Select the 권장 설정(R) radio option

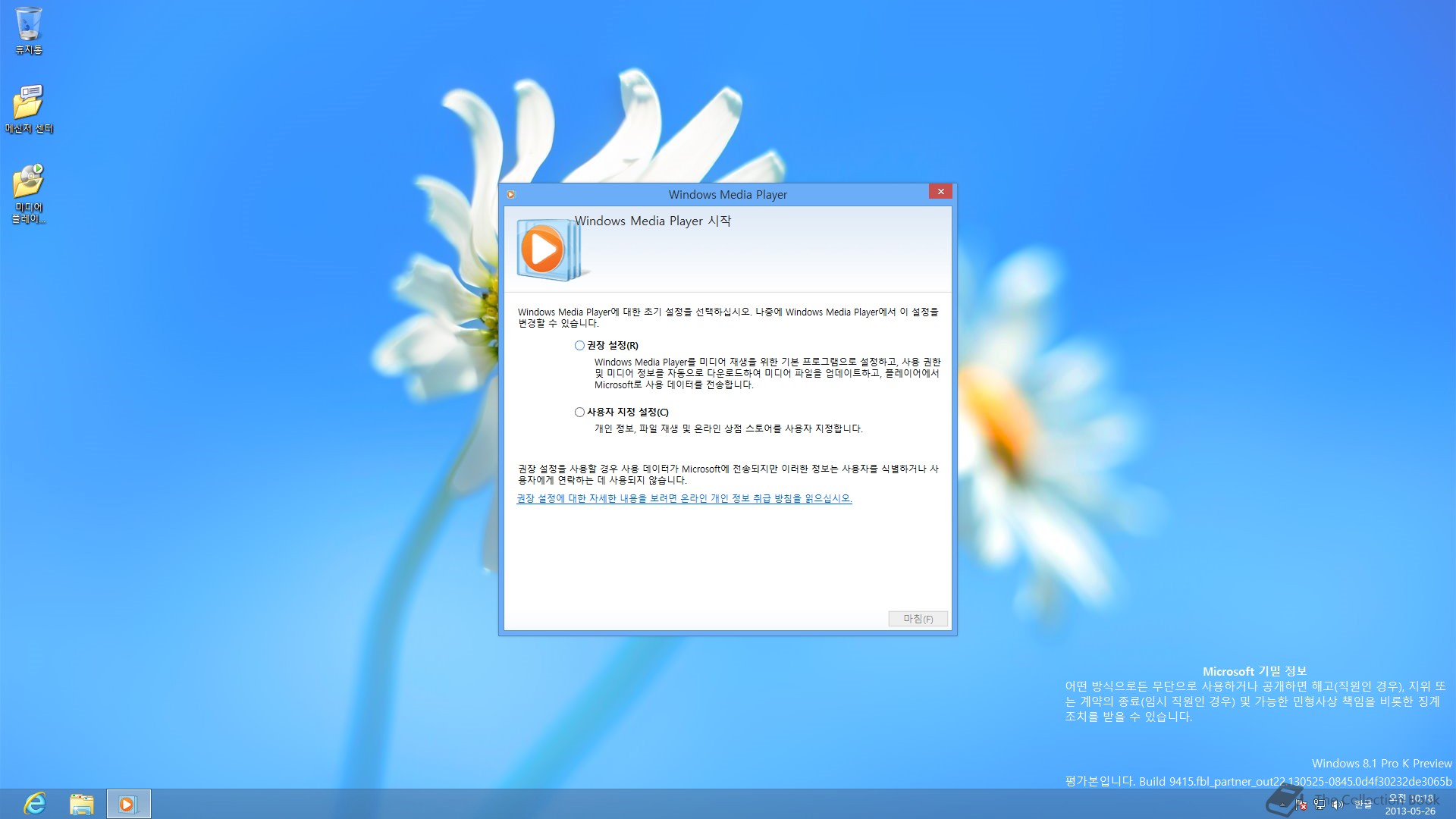pyautogui.click(x=606, y=345)
